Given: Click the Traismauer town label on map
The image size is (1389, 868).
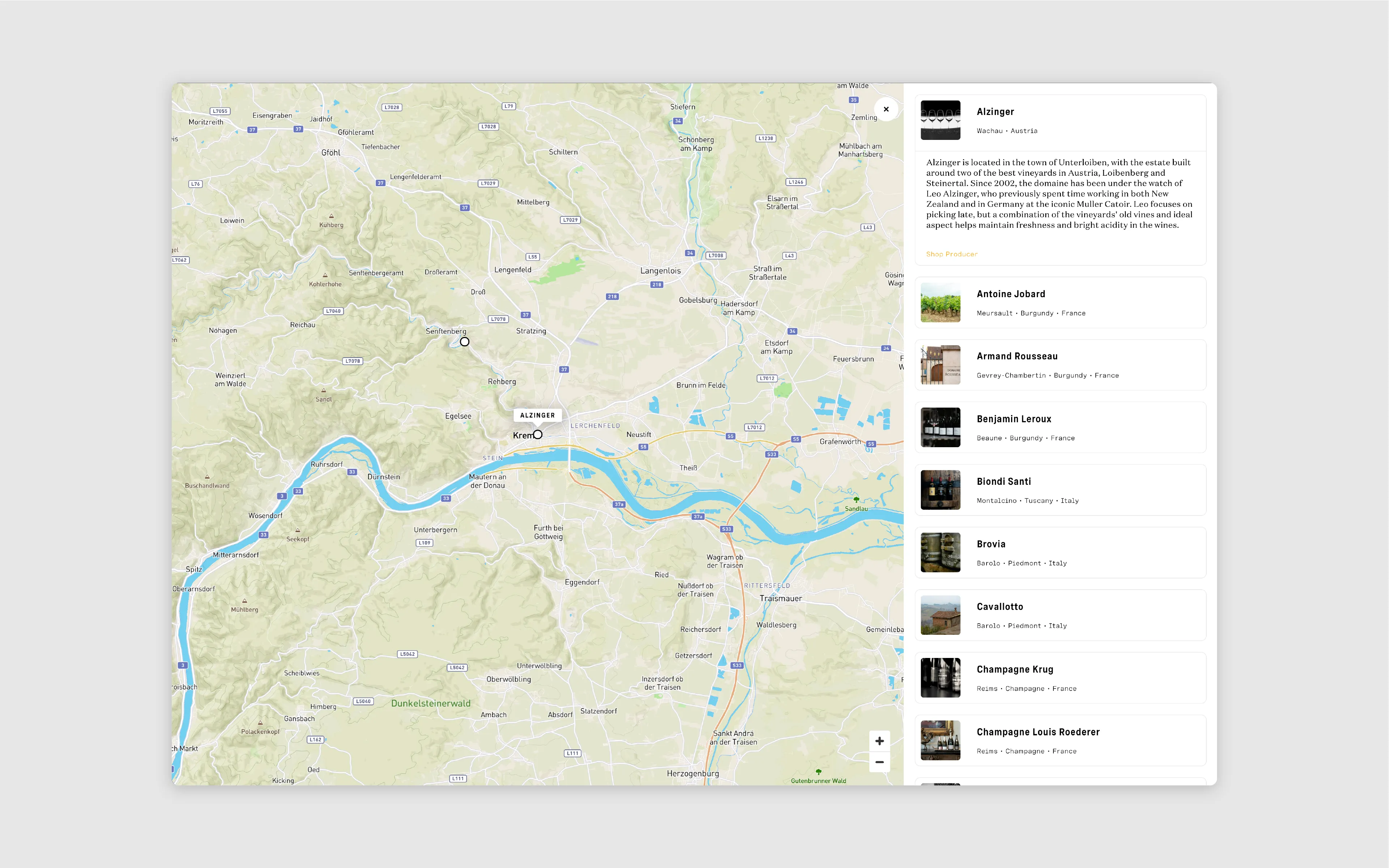Looking at the screenshot, I should (x=780, y=598).
